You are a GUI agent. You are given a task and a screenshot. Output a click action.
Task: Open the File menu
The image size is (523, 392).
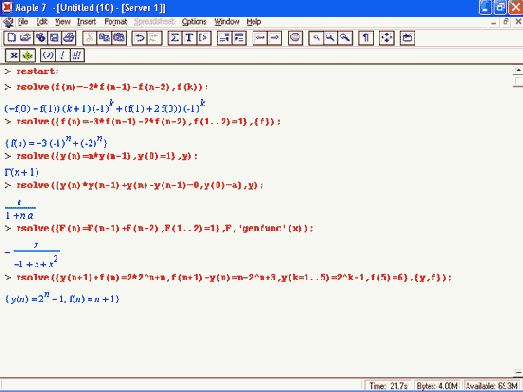pyautogui.click(x=23, y=22)
